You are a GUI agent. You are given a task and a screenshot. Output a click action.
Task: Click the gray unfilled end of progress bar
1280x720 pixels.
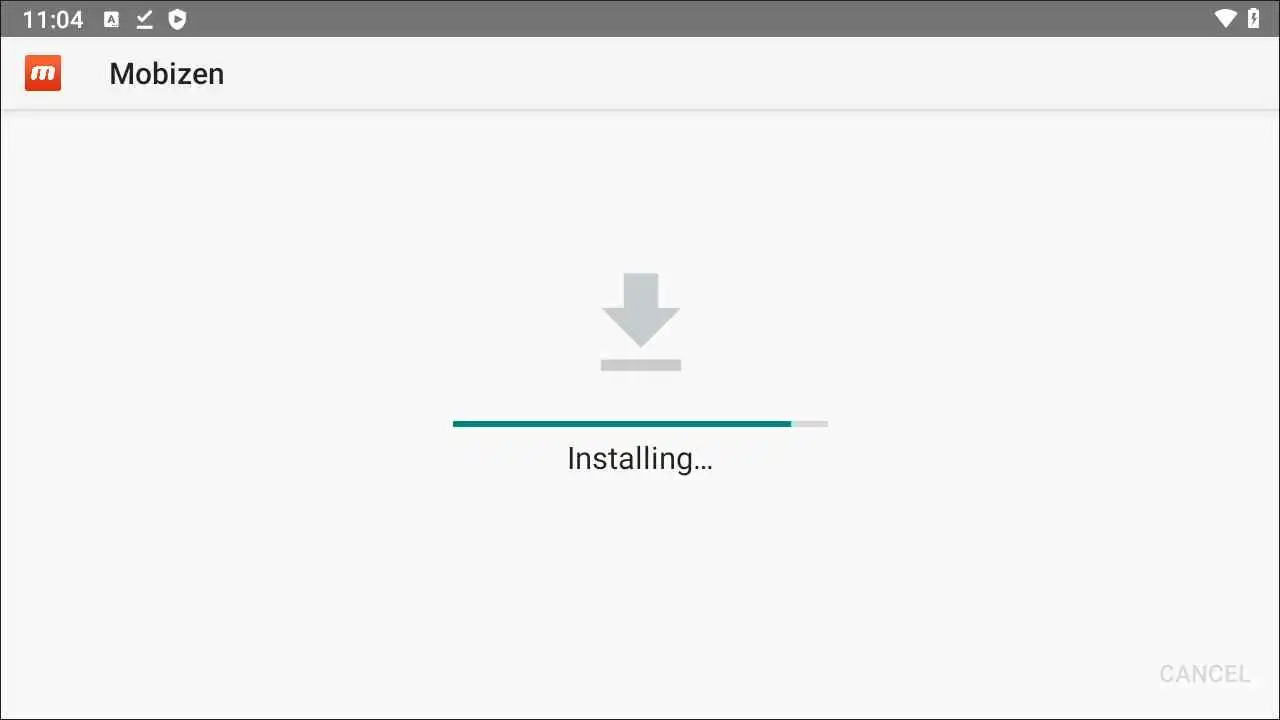click(810, 424)
